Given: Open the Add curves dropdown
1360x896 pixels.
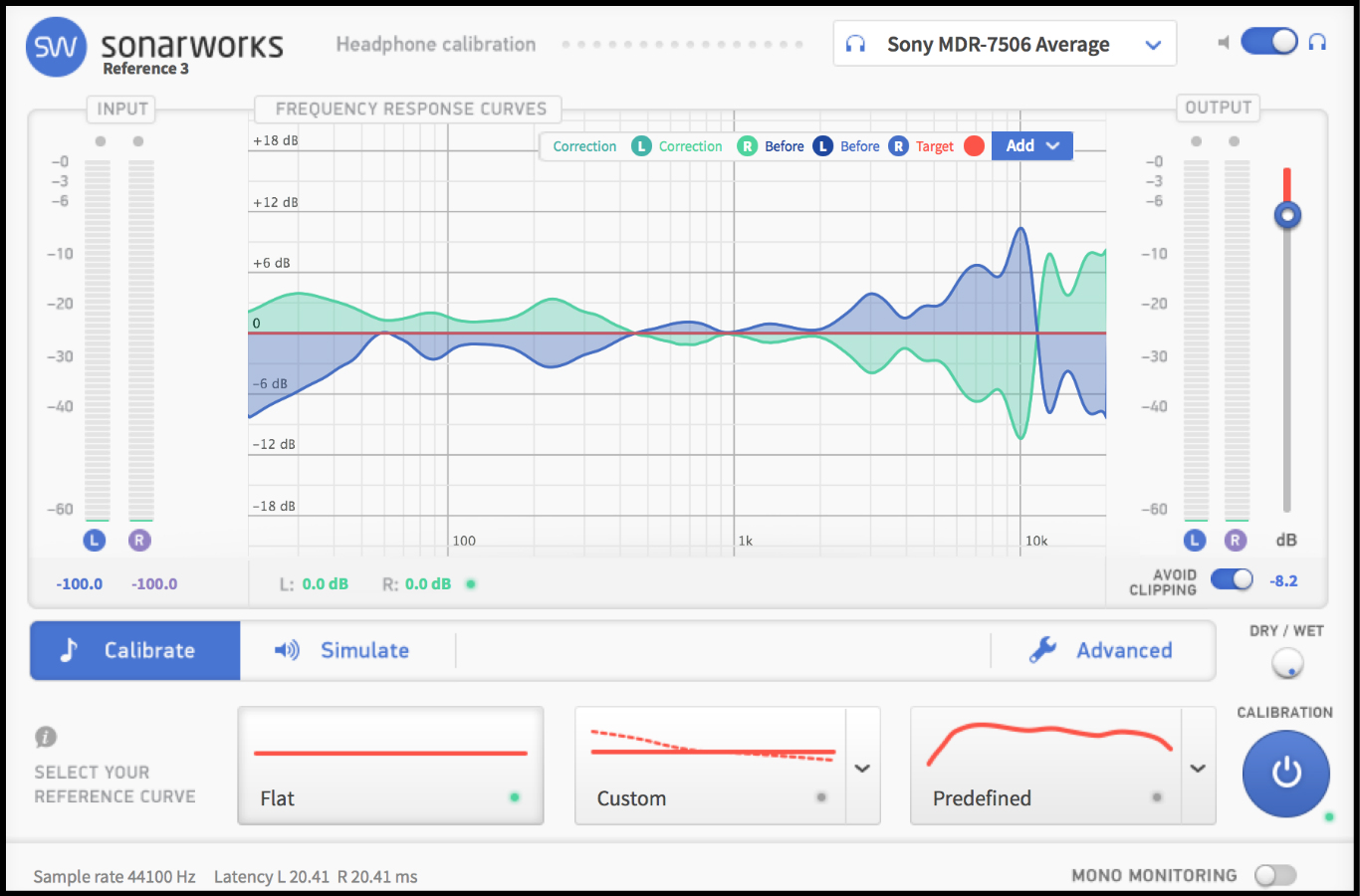Looking at the screenshot, I should (1032, 145).
